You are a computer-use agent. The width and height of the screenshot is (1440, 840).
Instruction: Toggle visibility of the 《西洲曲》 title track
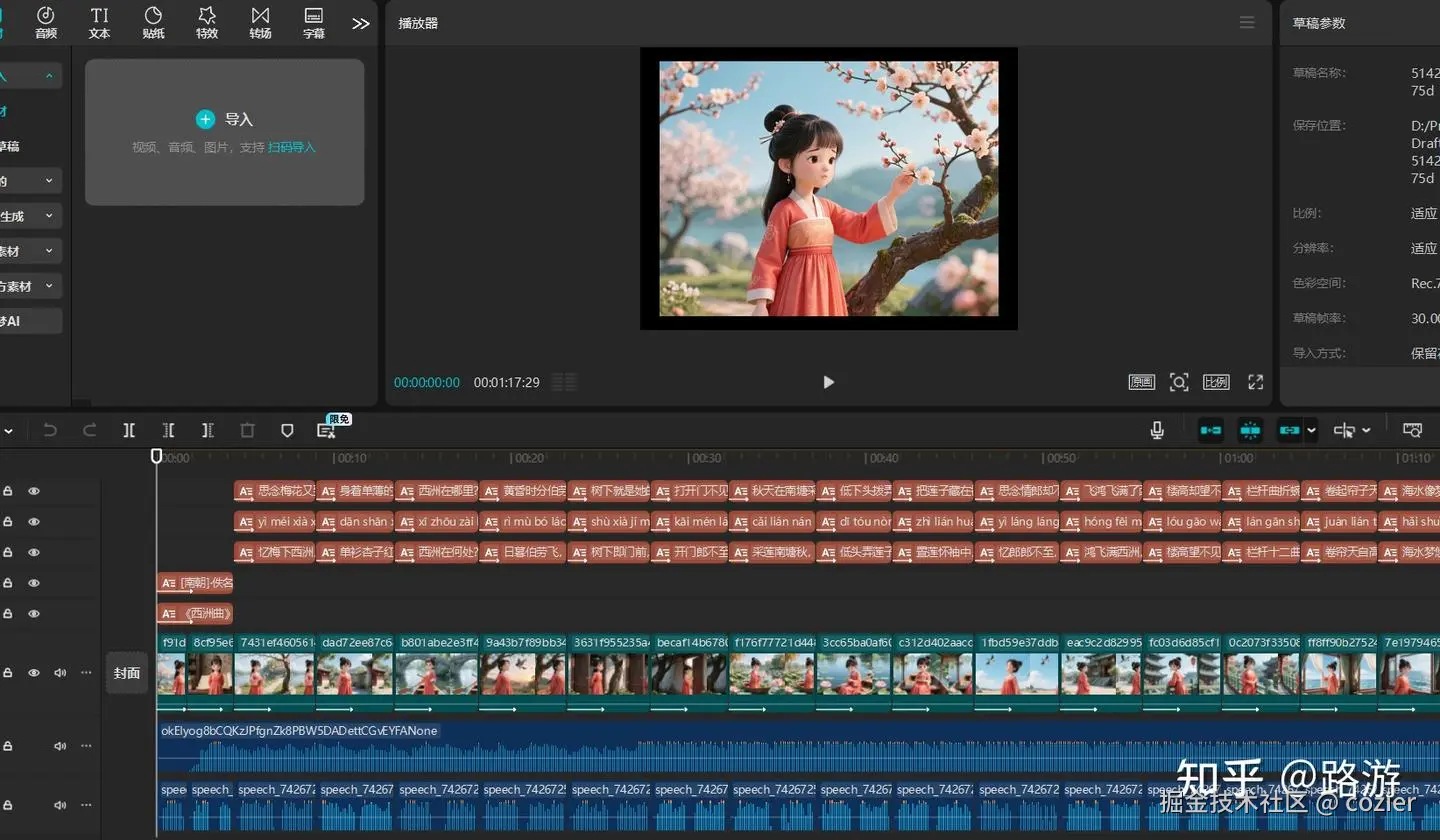pos(34,613)
